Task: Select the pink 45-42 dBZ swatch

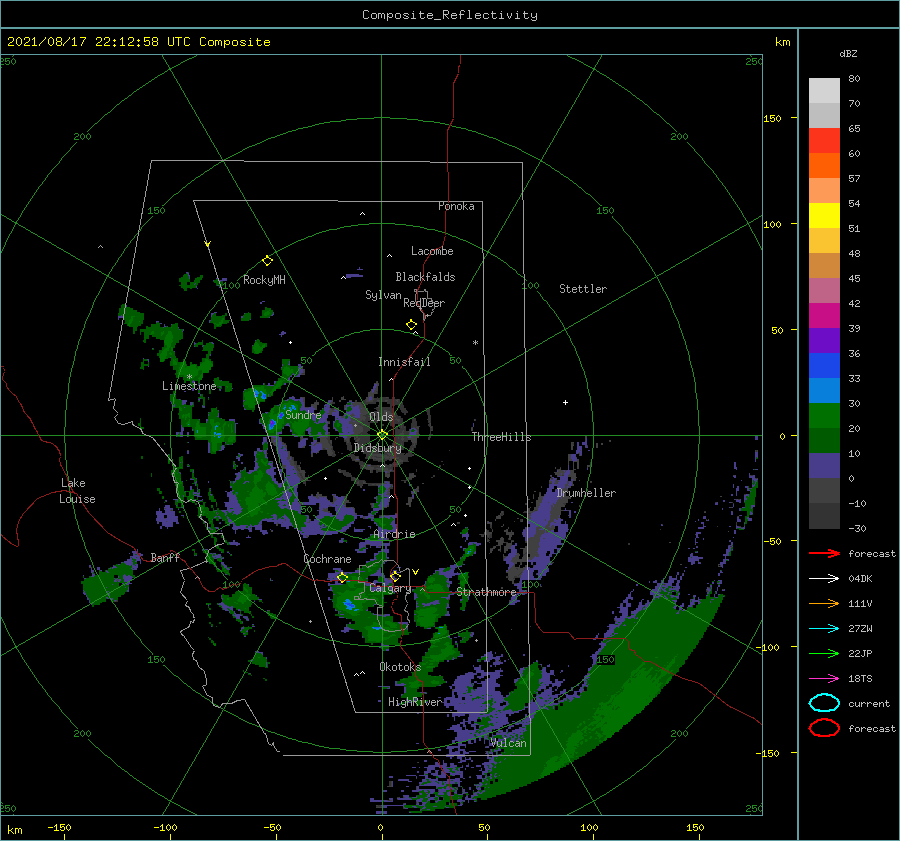Action: [x=824, y=290]
